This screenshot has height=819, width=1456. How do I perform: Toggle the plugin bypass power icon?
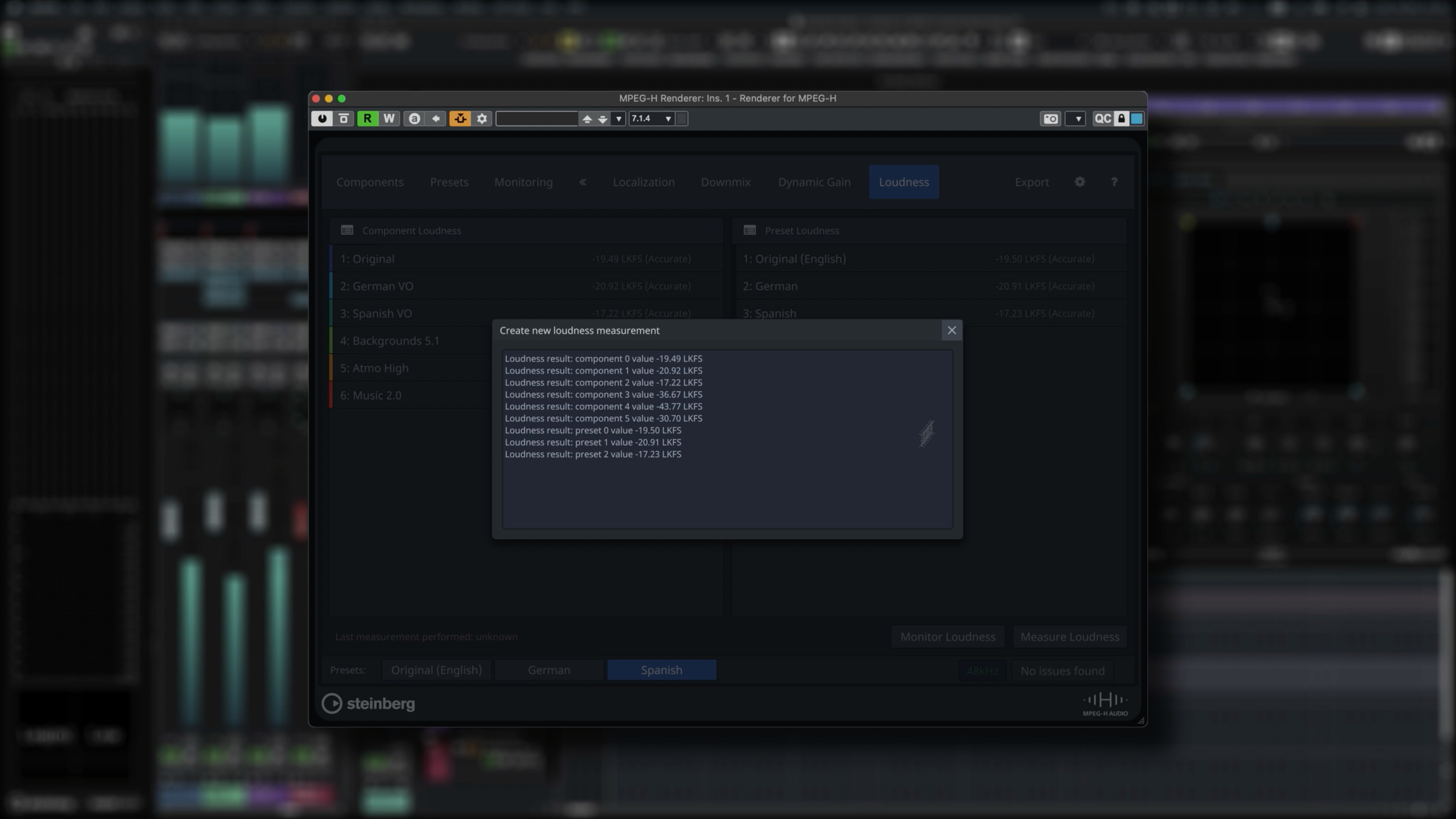tap(322, 119)
